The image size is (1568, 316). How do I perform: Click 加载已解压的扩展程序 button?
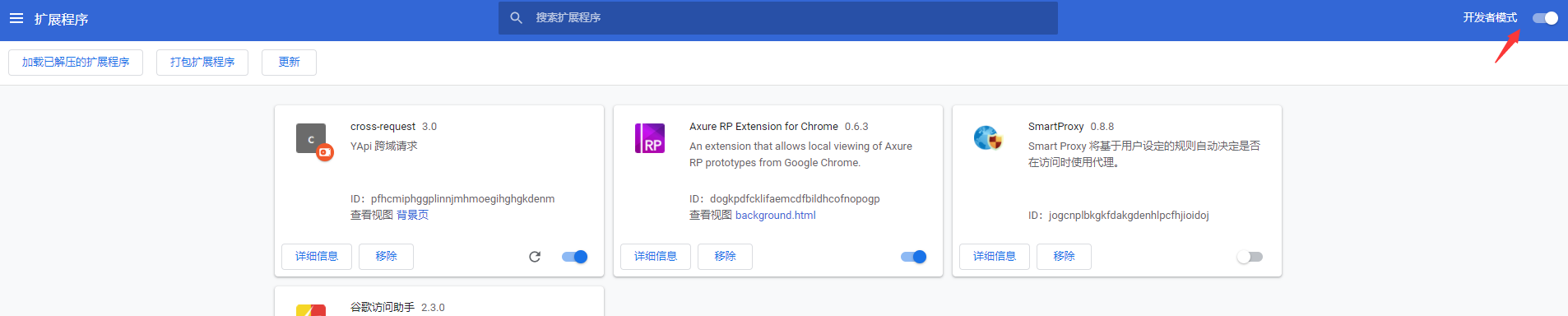tap(76, 63)
